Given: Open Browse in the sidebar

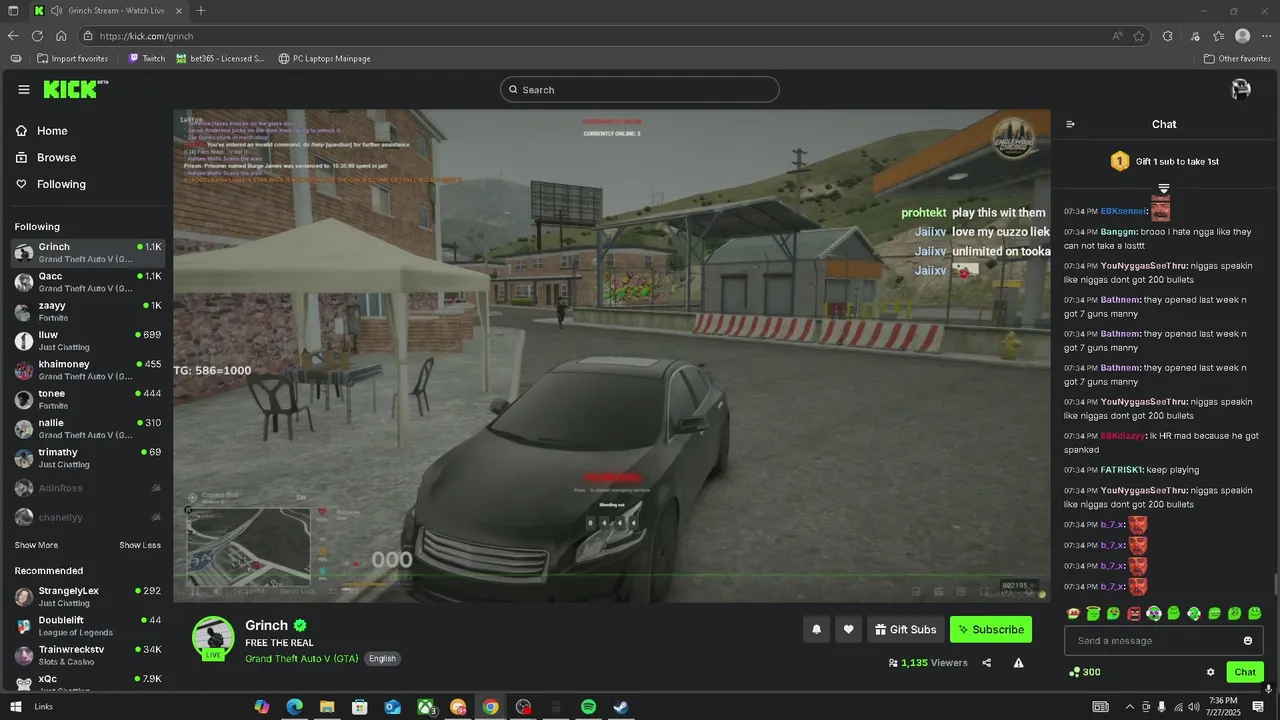Looking at the screenshot, I should pyautogui.click(x=46, y=157).
